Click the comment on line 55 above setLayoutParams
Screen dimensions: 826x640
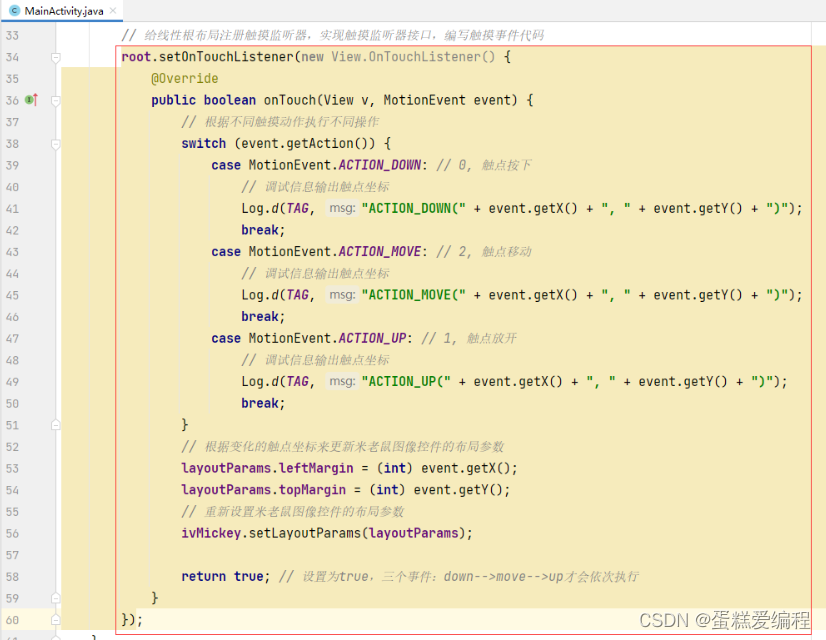[292, 511]
